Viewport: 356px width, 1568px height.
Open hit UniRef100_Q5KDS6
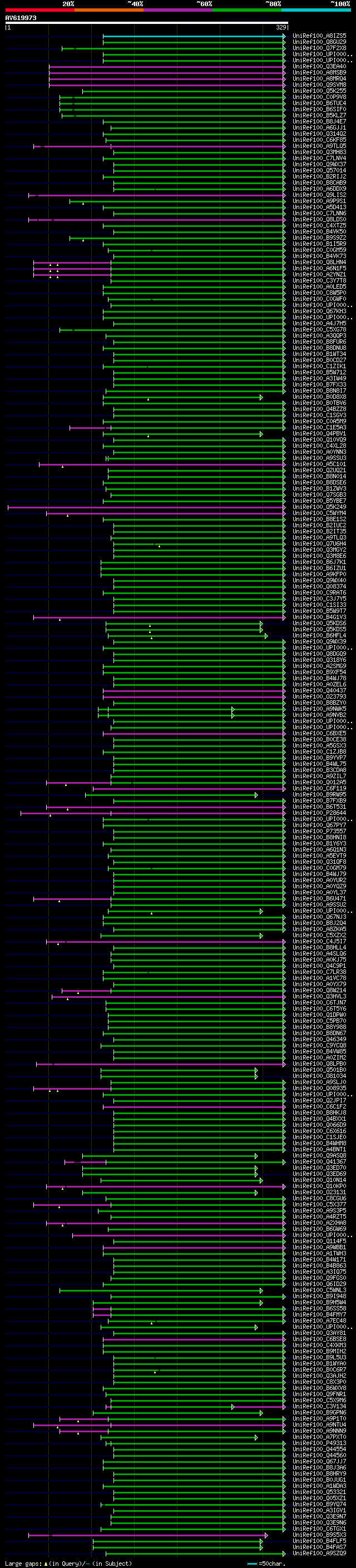(x=319, y=624)
